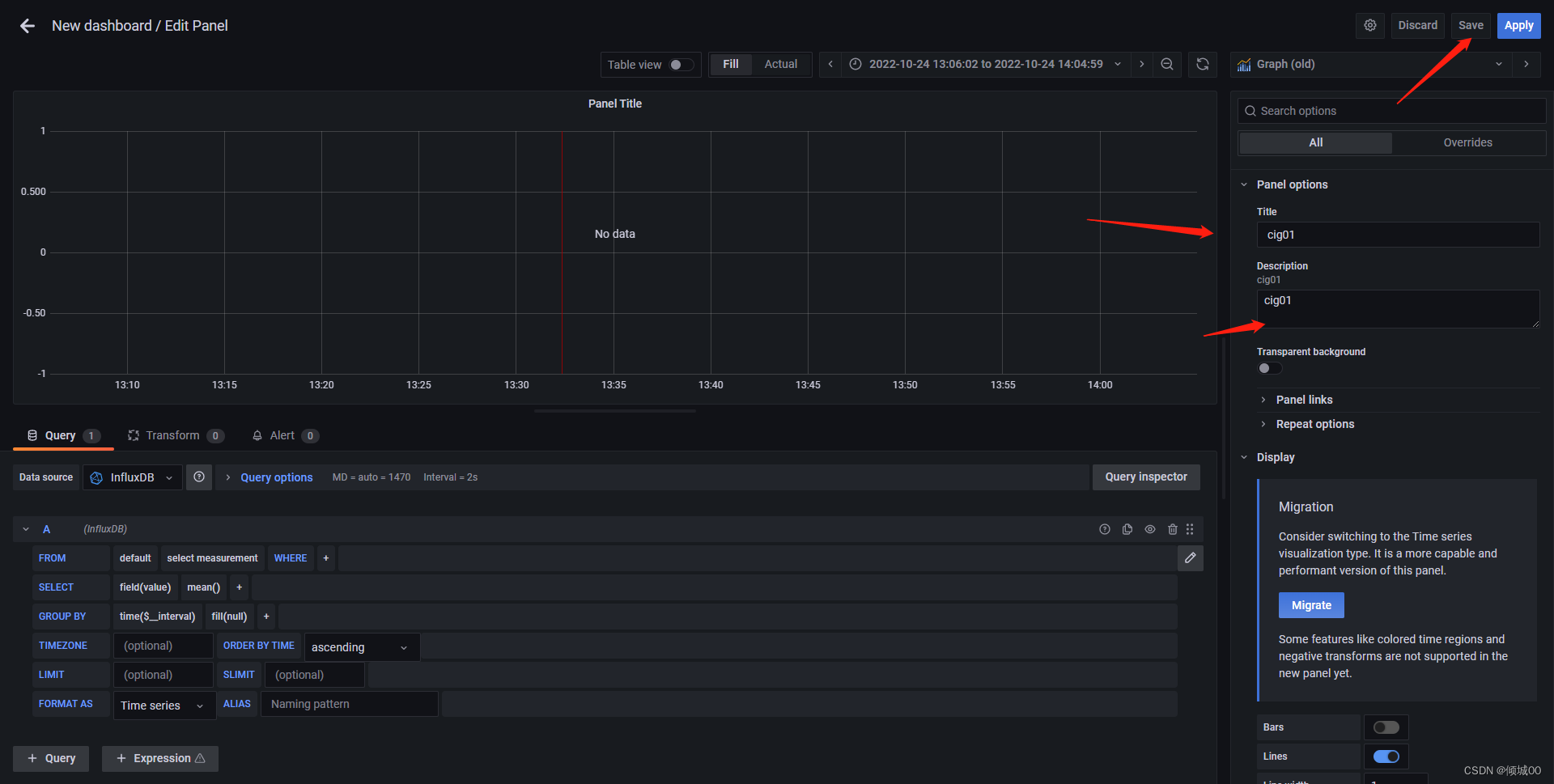Open the Transform tab

[176, 435]
